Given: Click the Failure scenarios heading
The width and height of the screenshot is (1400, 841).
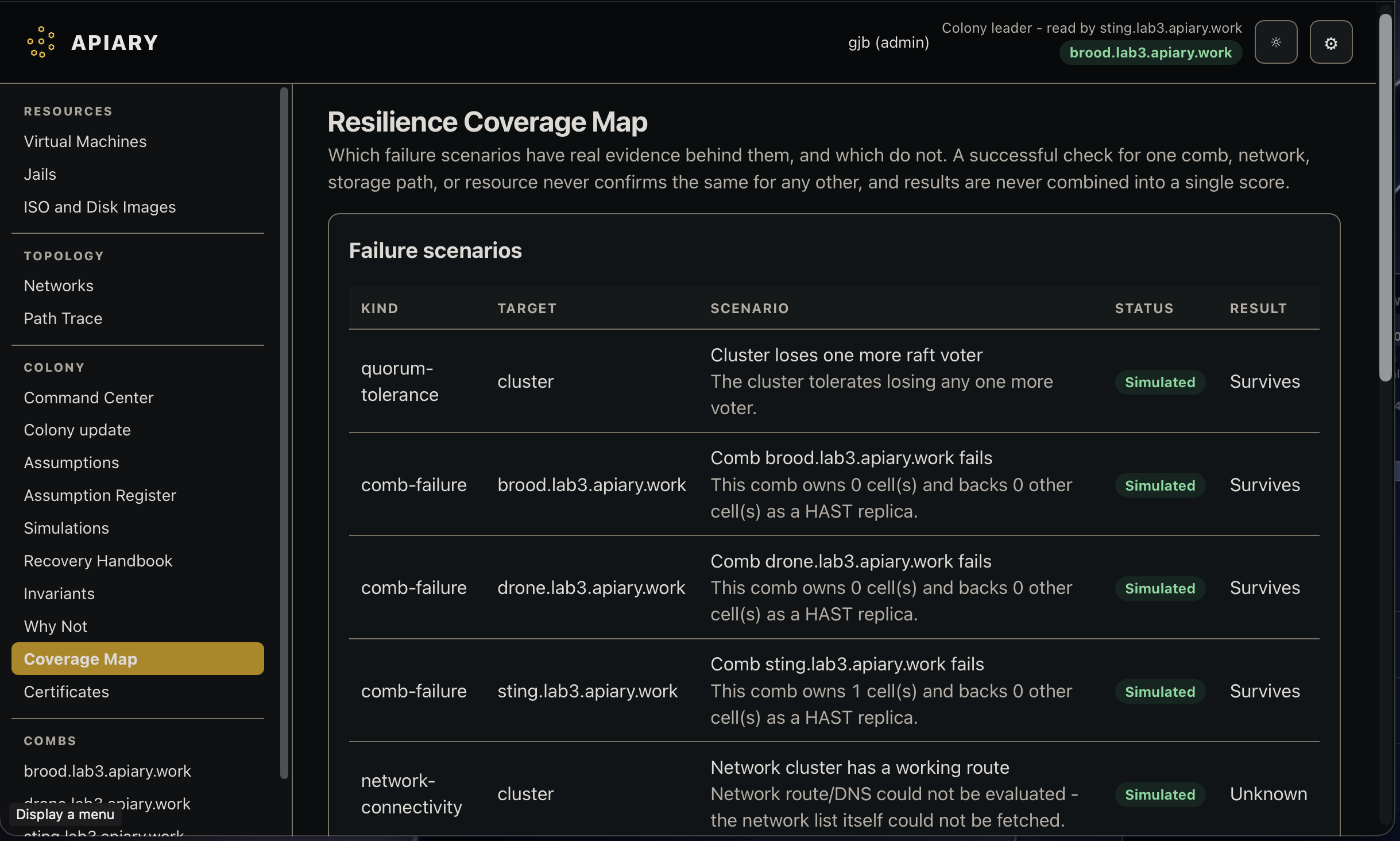Looking at the screenshot, I should pos(435,250).
